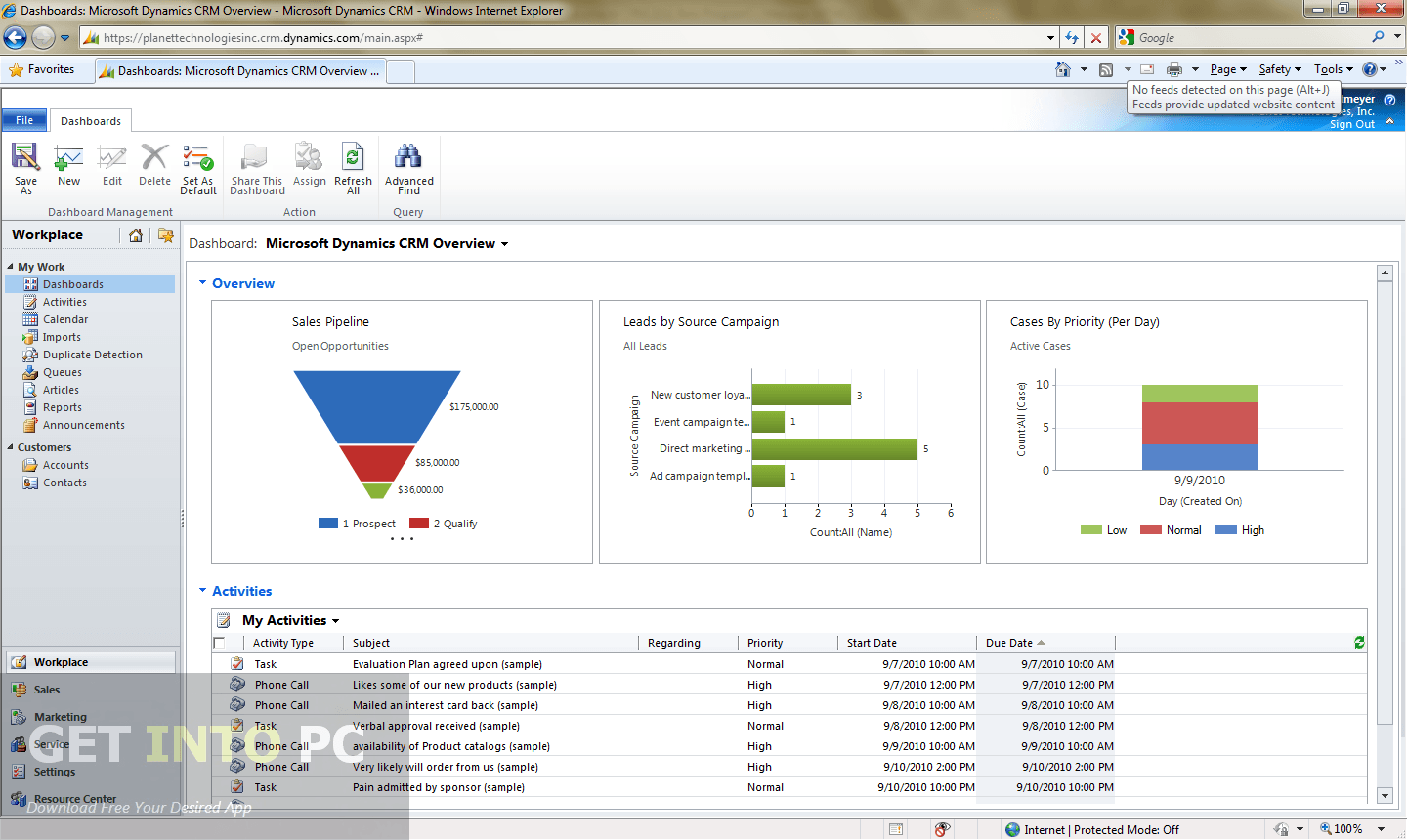Refresh the My Activities grid
This screenshot has width=1407, height=840.
point(1359,642)
